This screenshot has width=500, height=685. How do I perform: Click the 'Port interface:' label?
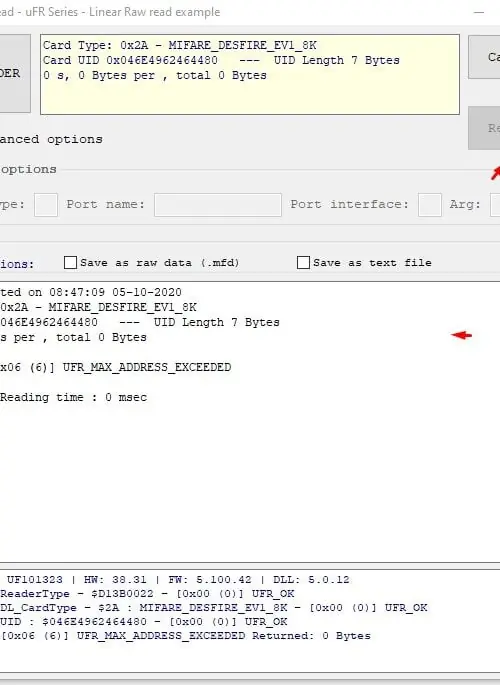coord(350,204)
